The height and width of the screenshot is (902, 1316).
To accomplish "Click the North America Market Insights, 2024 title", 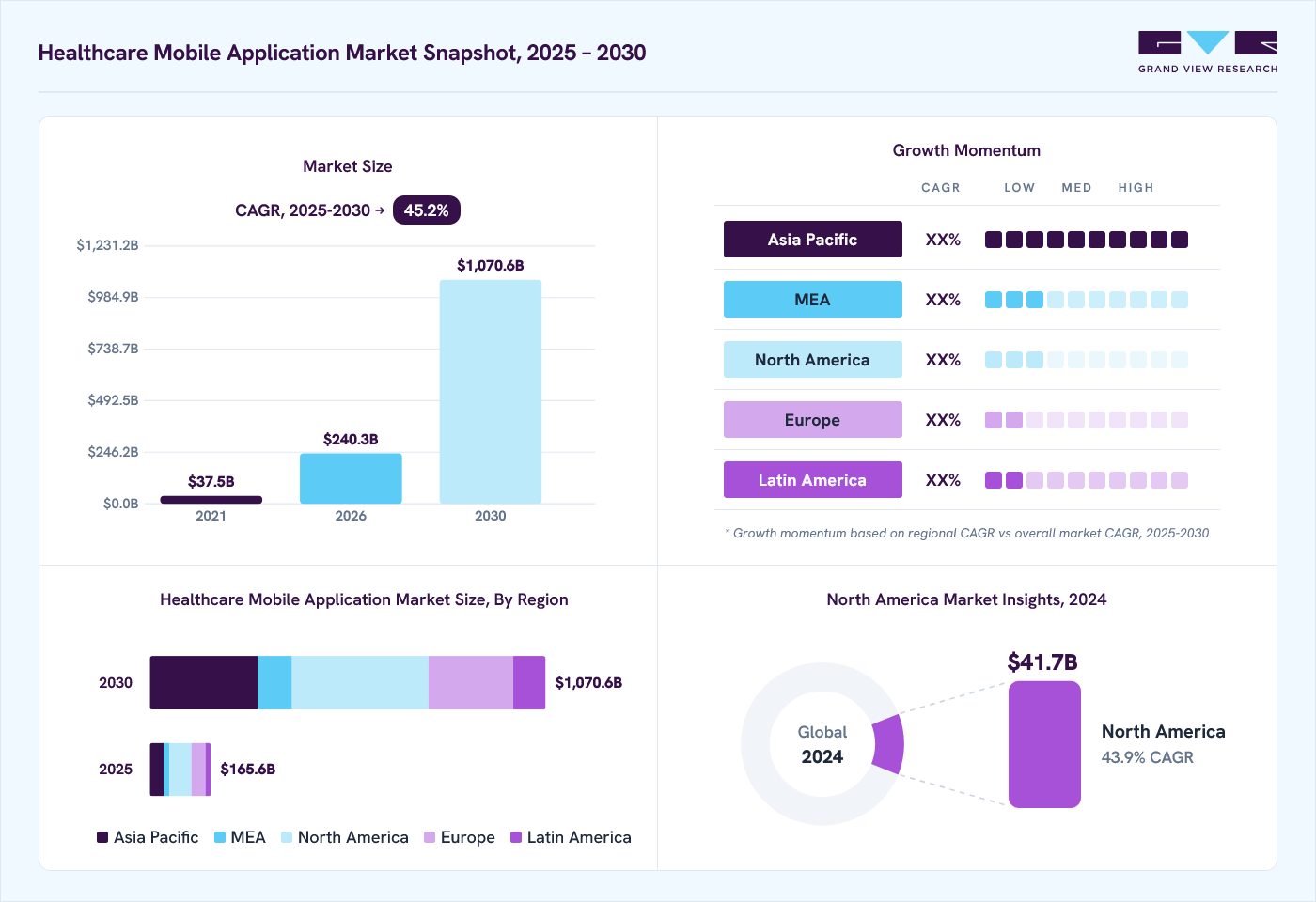I will pyautogui.click(x=966, y=599).
